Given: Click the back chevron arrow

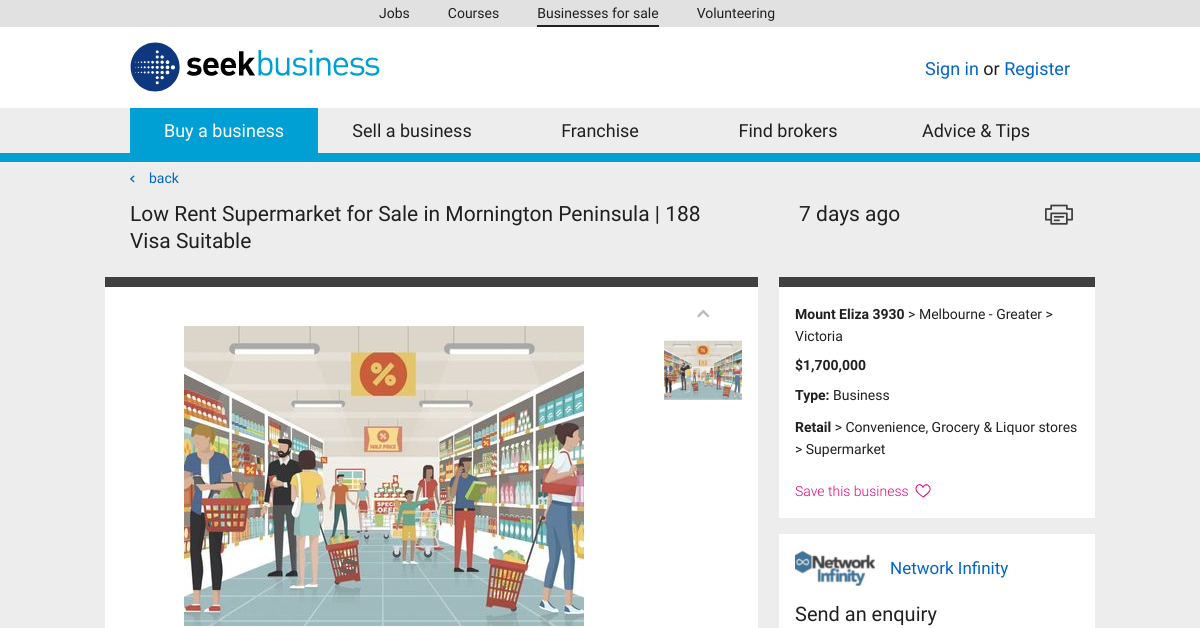Looking at the screenshot, I should tap(131, 178).
